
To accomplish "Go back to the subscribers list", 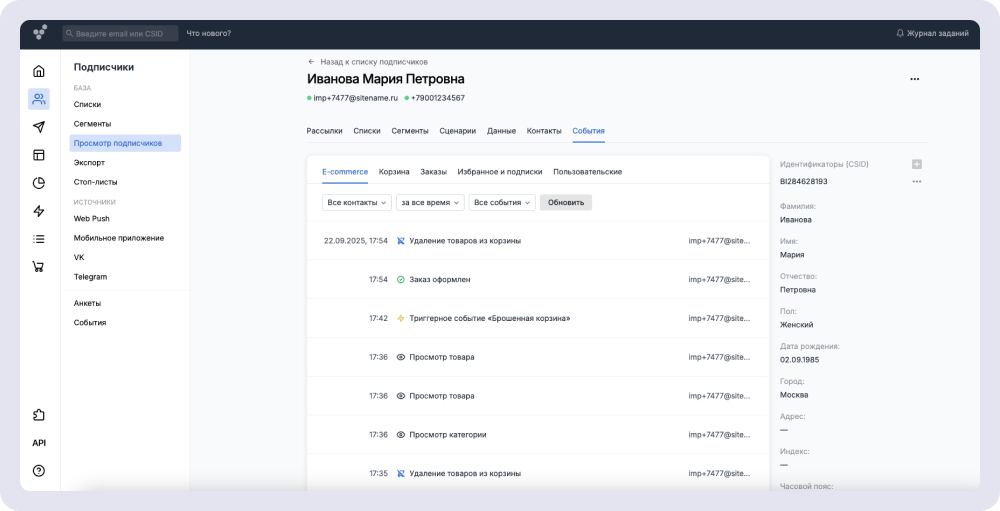I will point(368,62).
